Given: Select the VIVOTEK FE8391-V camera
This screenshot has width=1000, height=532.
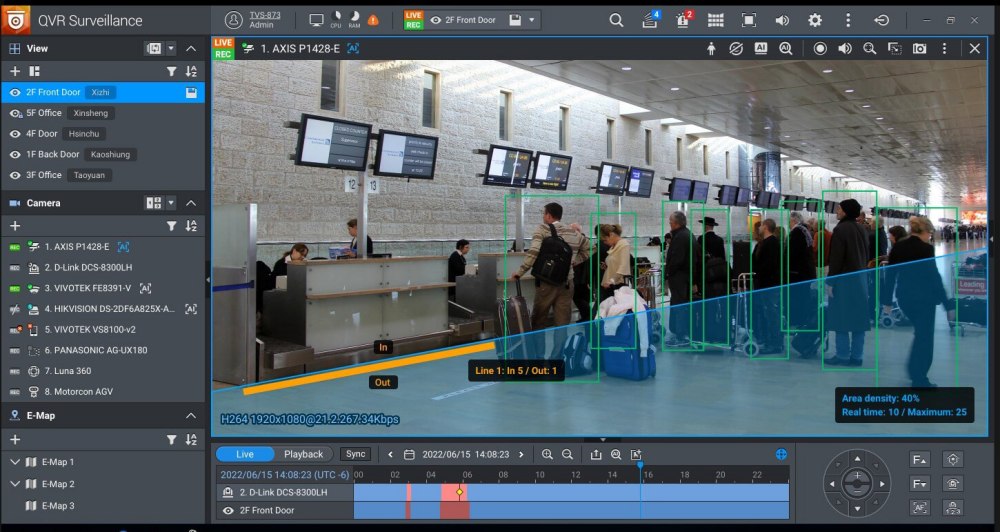Looking at the screenshot, I should click(x=87, y=288).
